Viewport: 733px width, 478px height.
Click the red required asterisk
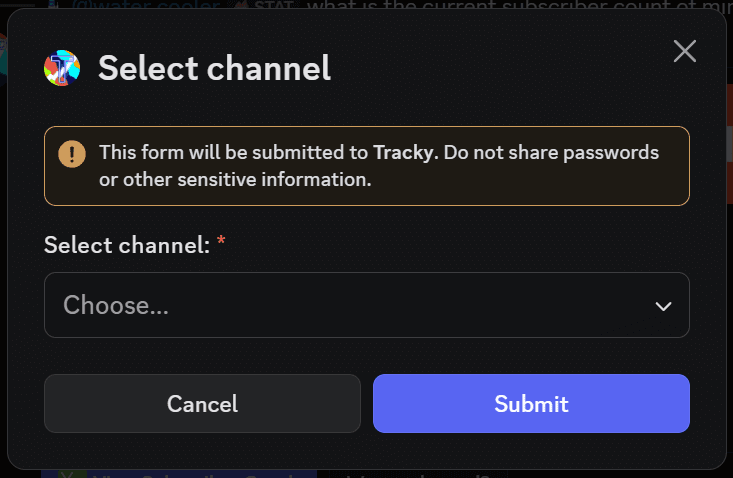[x=221, y=242]
